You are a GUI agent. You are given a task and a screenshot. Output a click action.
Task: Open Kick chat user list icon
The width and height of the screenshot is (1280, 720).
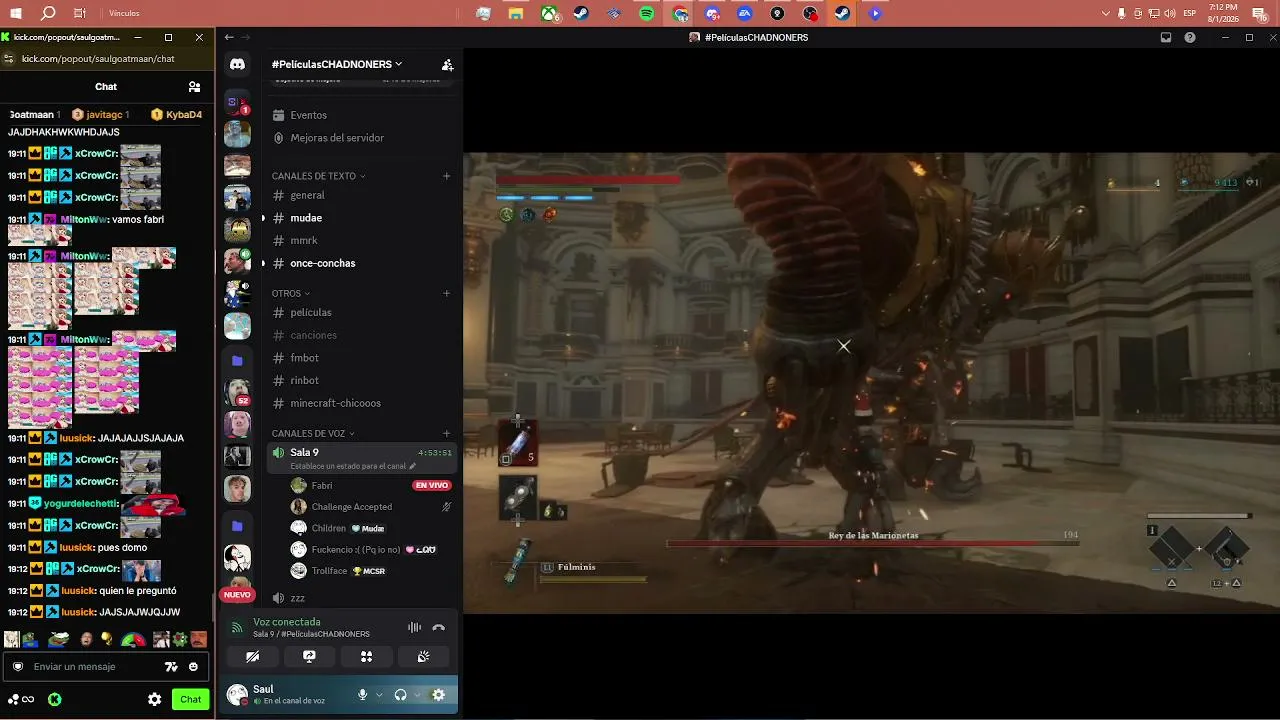click(x=194, y=87)
